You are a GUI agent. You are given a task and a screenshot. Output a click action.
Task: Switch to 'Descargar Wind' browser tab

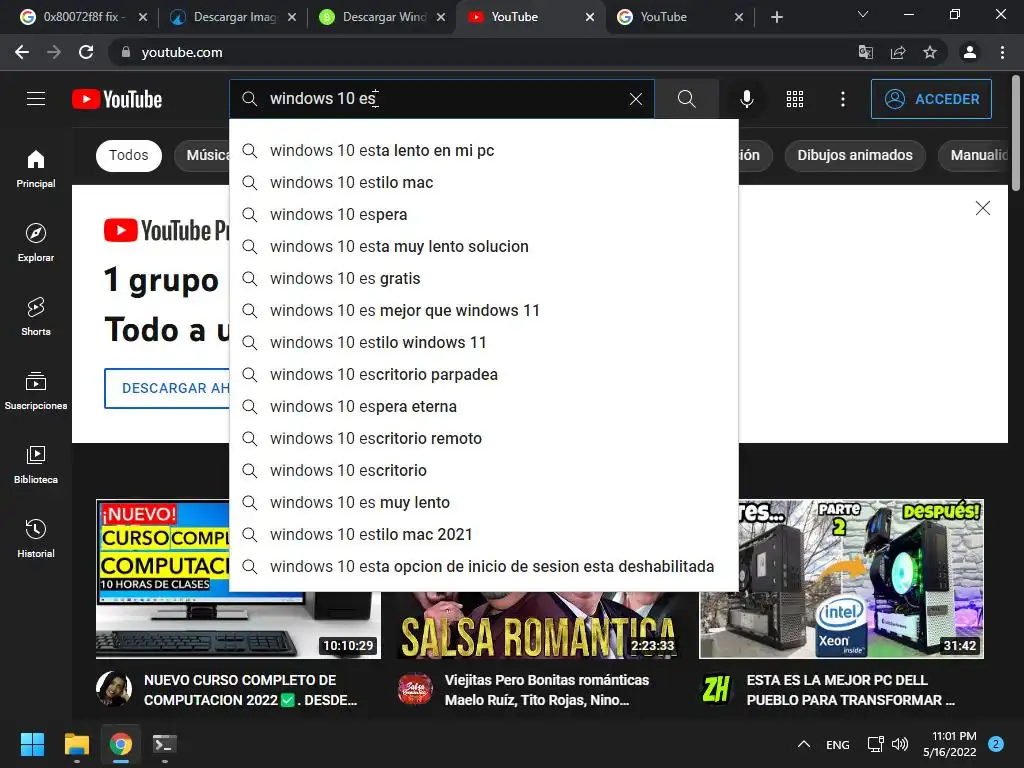click(379, 17)
